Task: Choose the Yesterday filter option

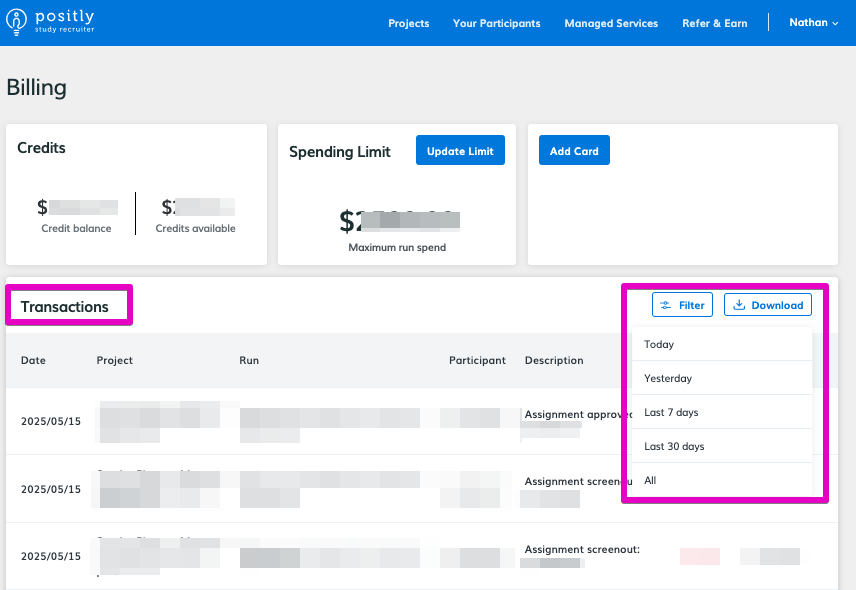Action: pos(668,378)
